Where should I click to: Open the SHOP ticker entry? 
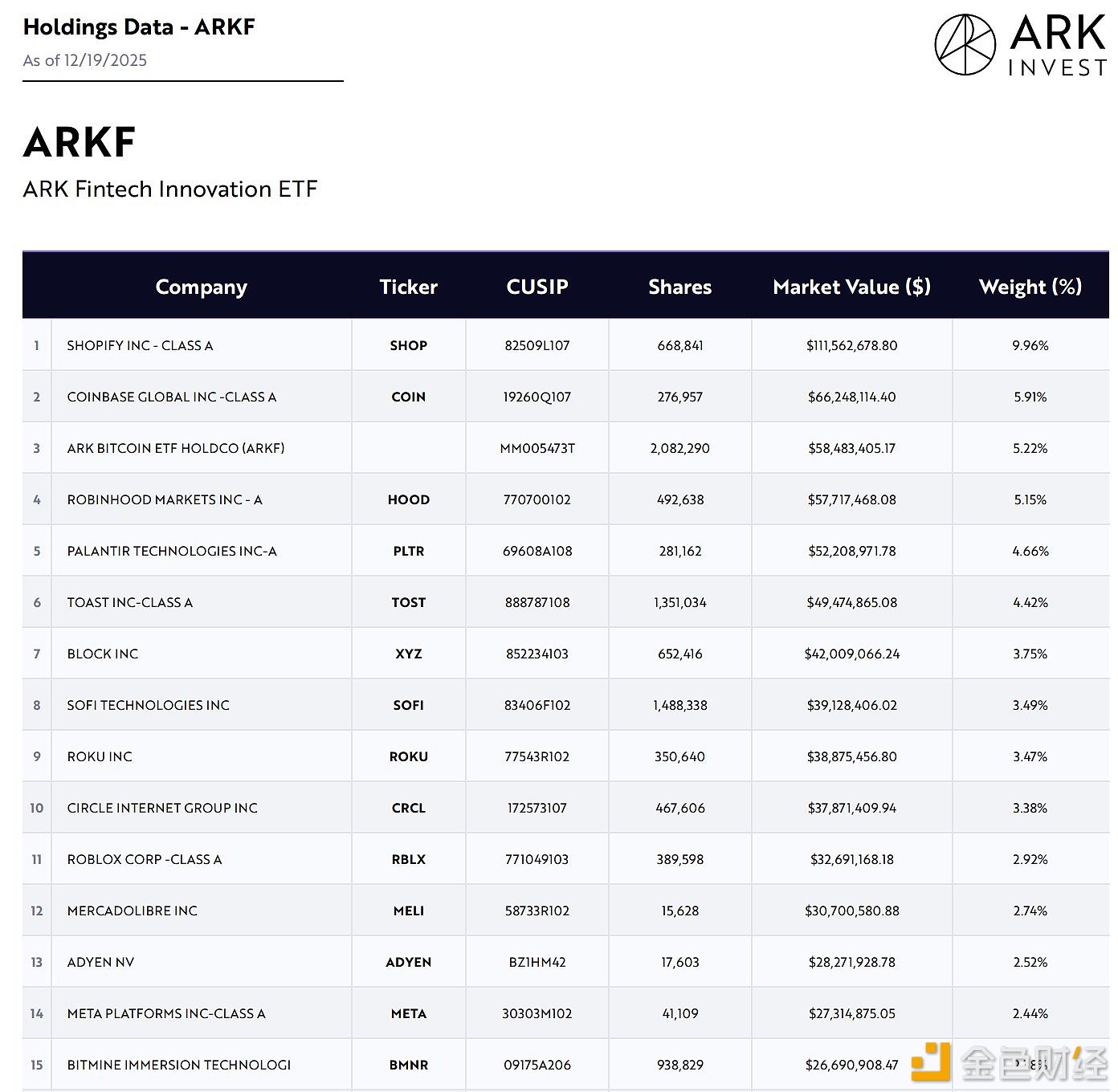[408, 345]
